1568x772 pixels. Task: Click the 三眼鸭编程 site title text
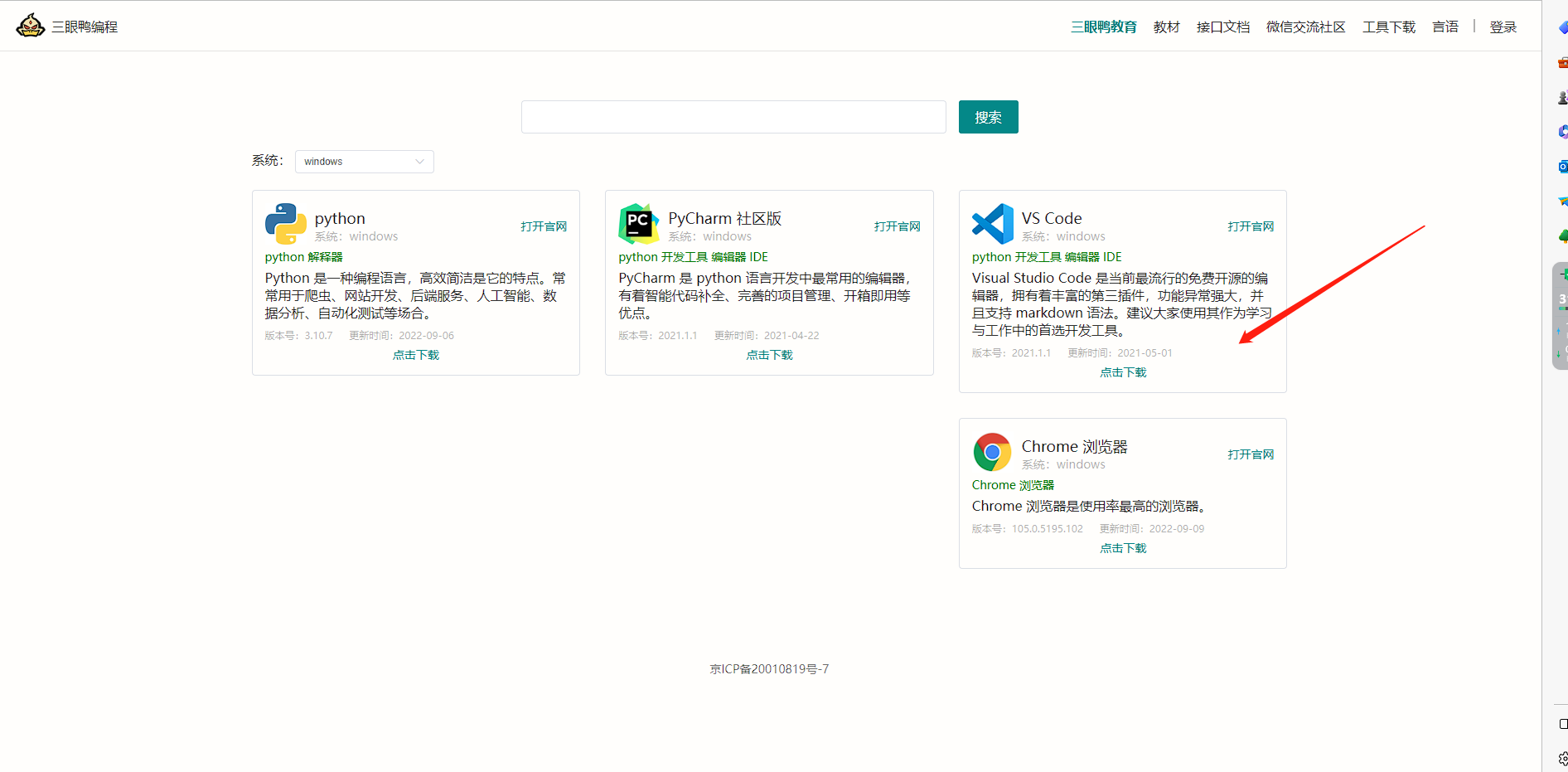(85, 27)
